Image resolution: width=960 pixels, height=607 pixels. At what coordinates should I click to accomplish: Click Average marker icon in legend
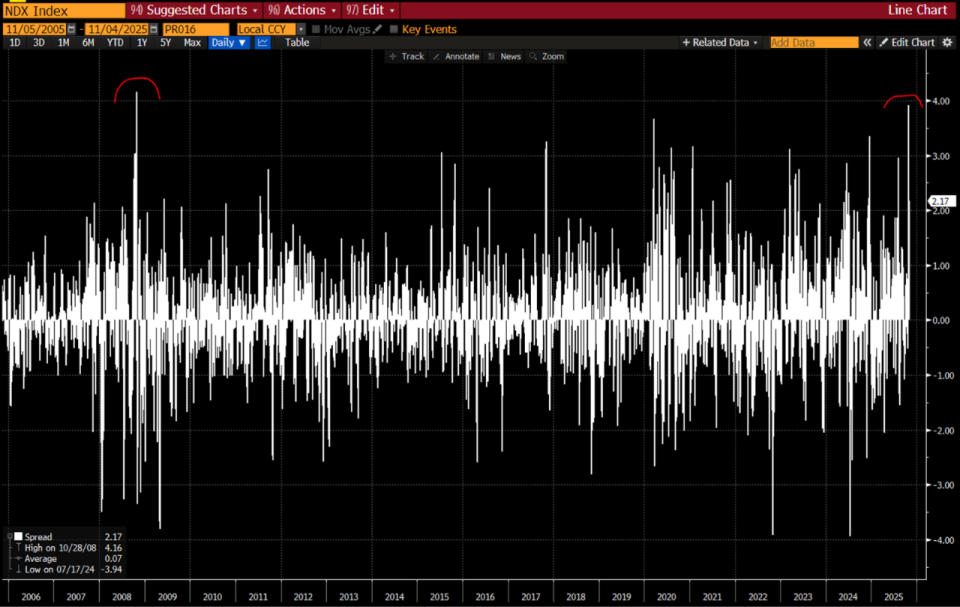pyautogui.click(x=18, y=559)
